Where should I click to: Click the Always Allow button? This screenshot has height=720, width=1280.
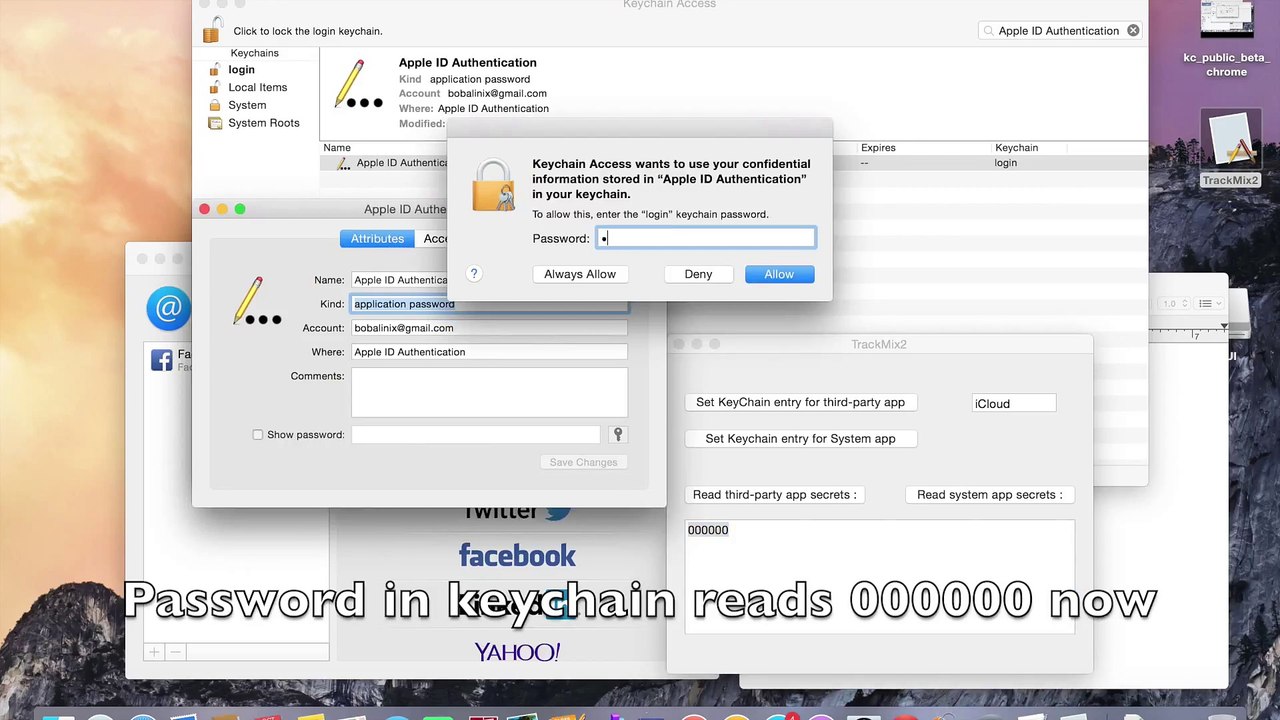click(x=580, y=274)
